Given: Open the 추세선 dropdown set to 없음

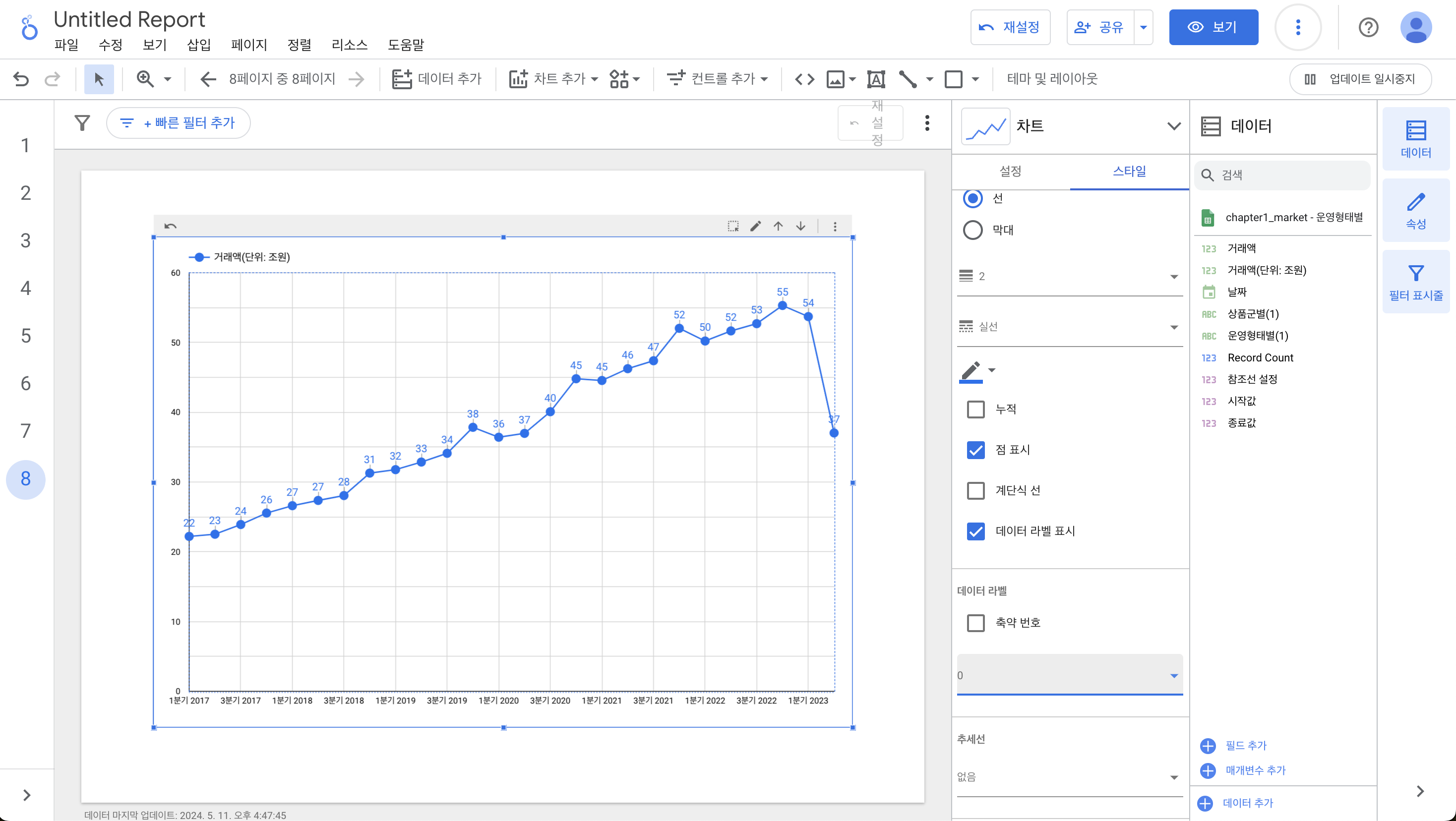Looking at the screenshot, I should pos(1069,777).
